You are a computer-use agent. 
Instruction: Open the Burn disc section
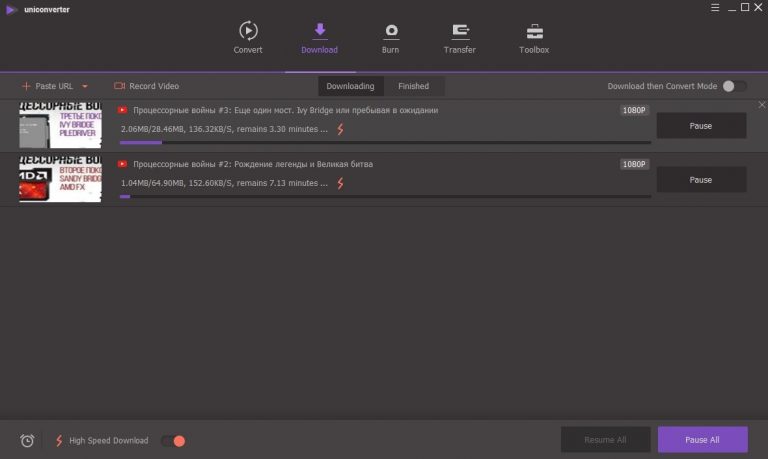(390, 38)
